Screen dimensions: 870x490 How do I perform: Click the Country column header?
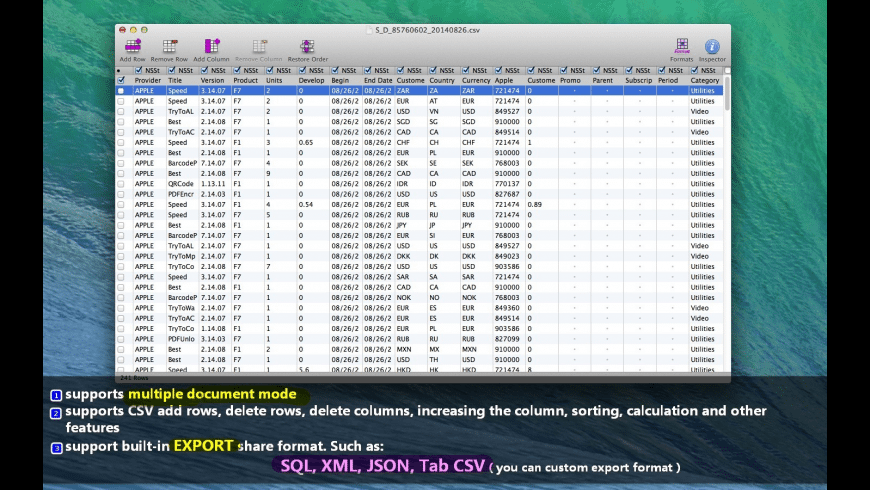tap(442, 80)
